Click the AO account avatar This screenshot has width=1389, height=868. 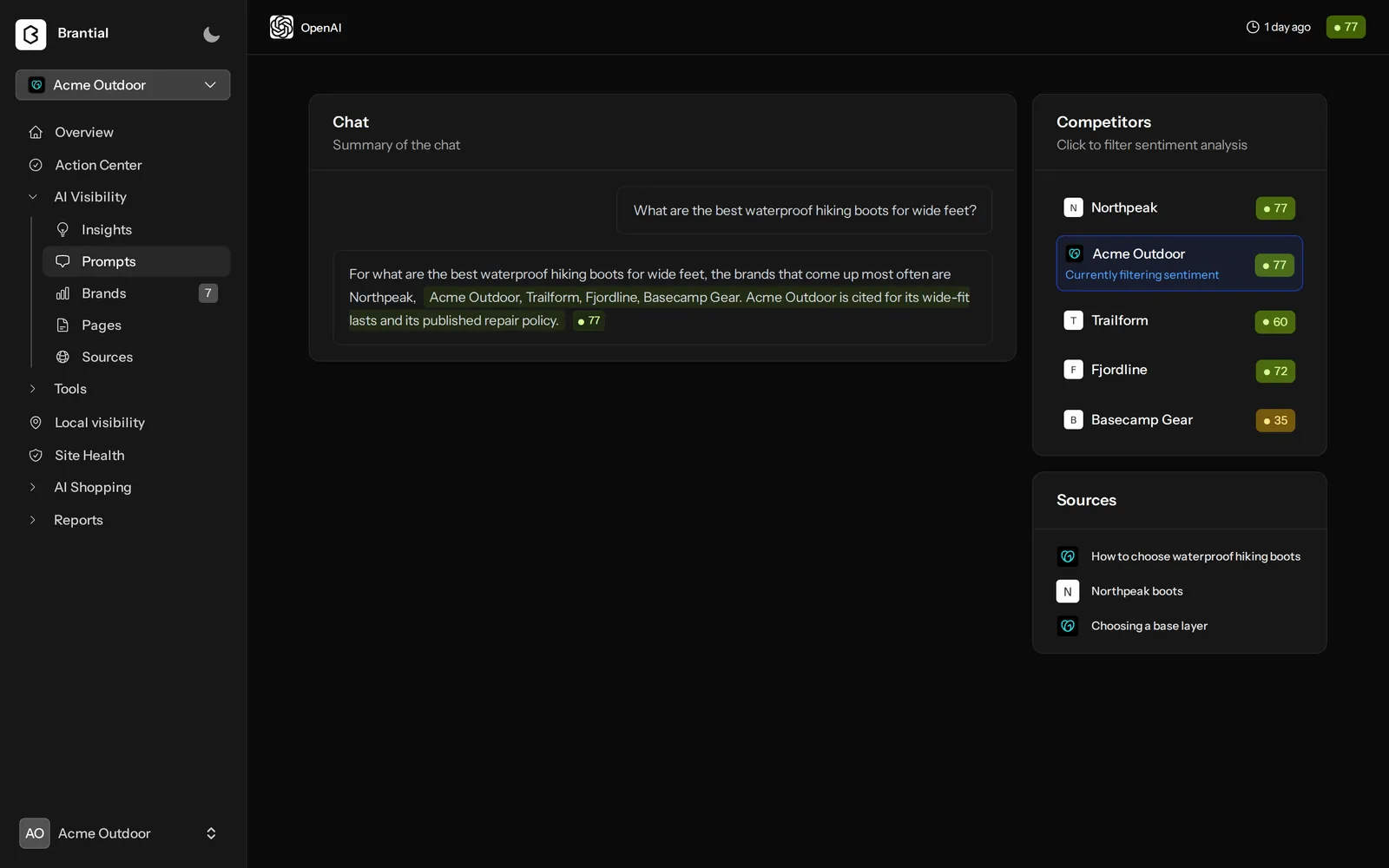click(x=35, y=833)
